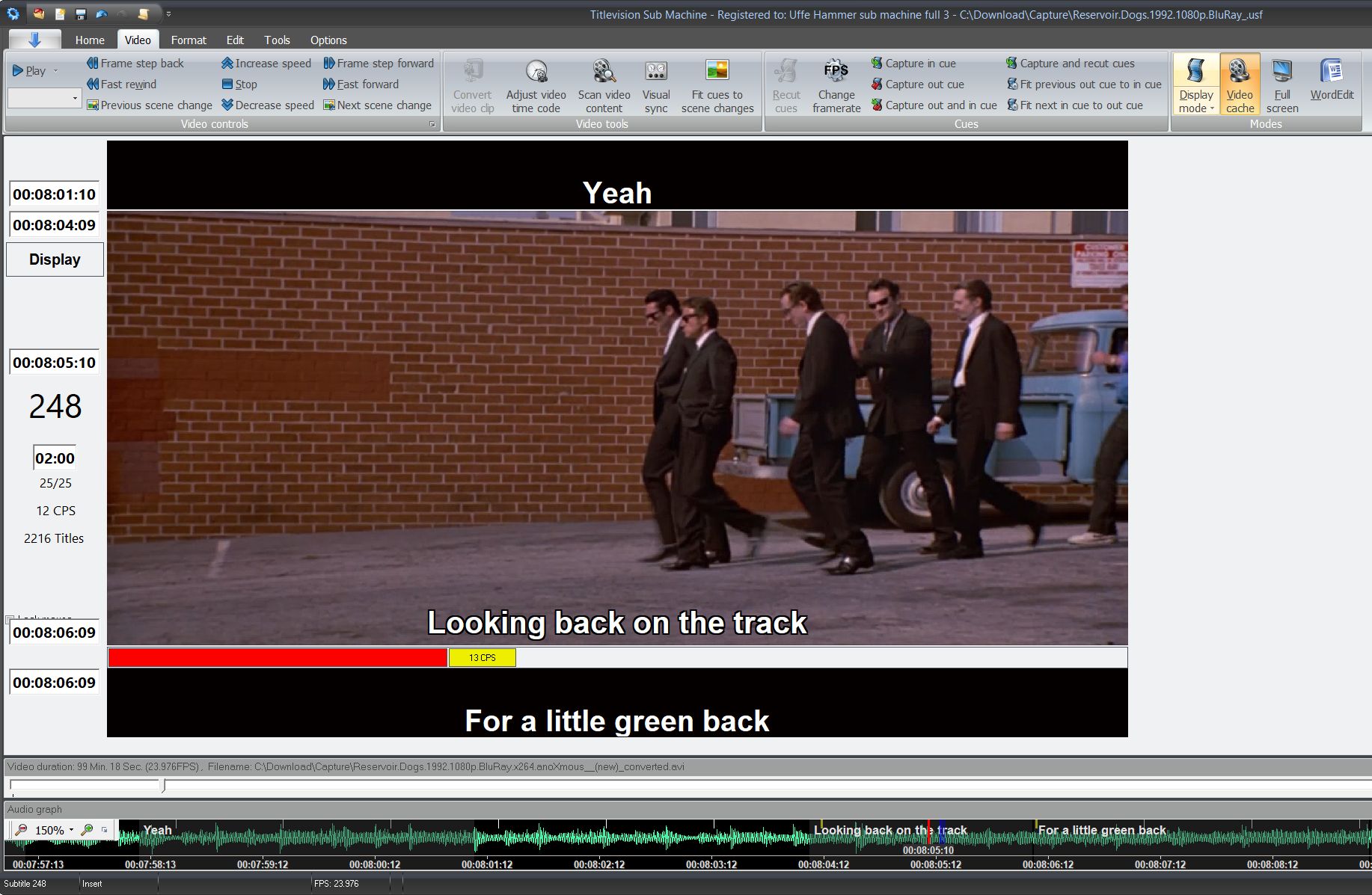Click the save floppy disk icon
Image resolution: width=1372 pixels, height=895 pixels.
(81, 14)
